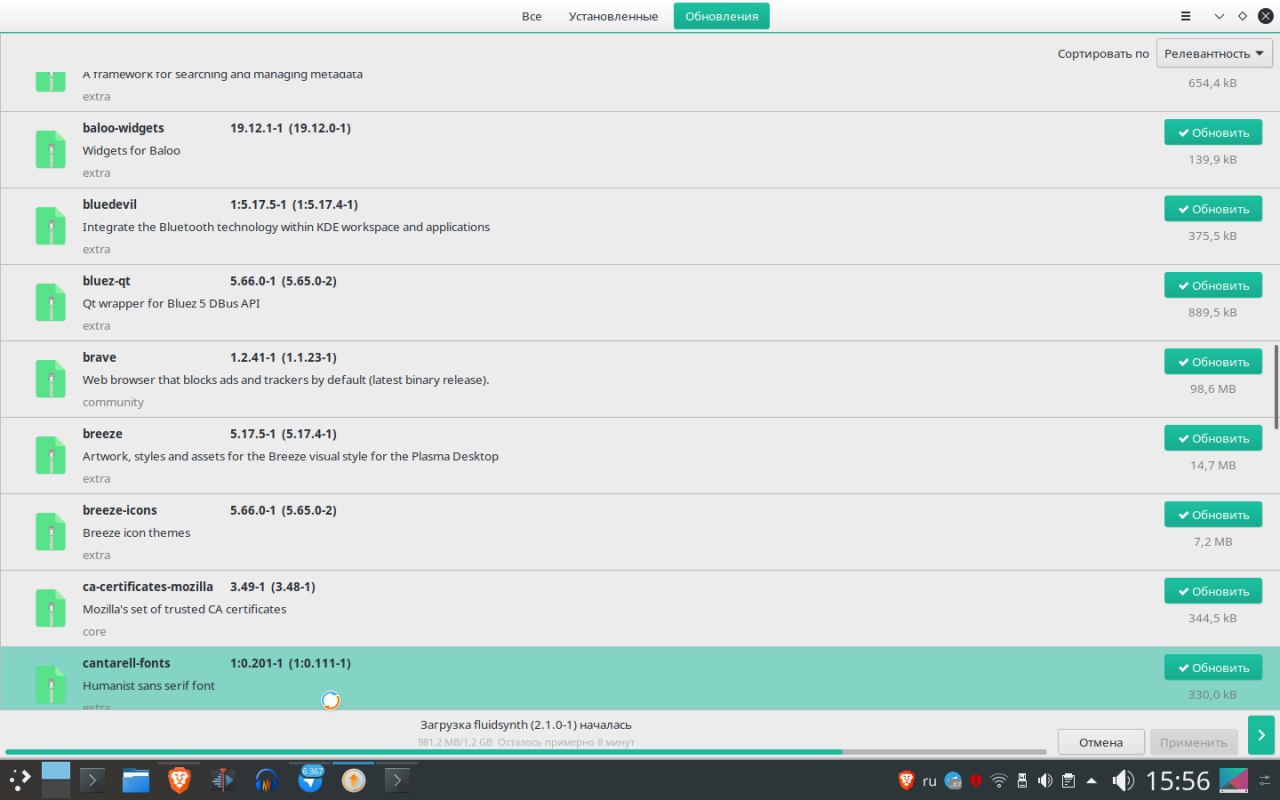Open panel settings sliders icon at taskbar edge
1280x800 pixels.
click(x=1265, y=780)
